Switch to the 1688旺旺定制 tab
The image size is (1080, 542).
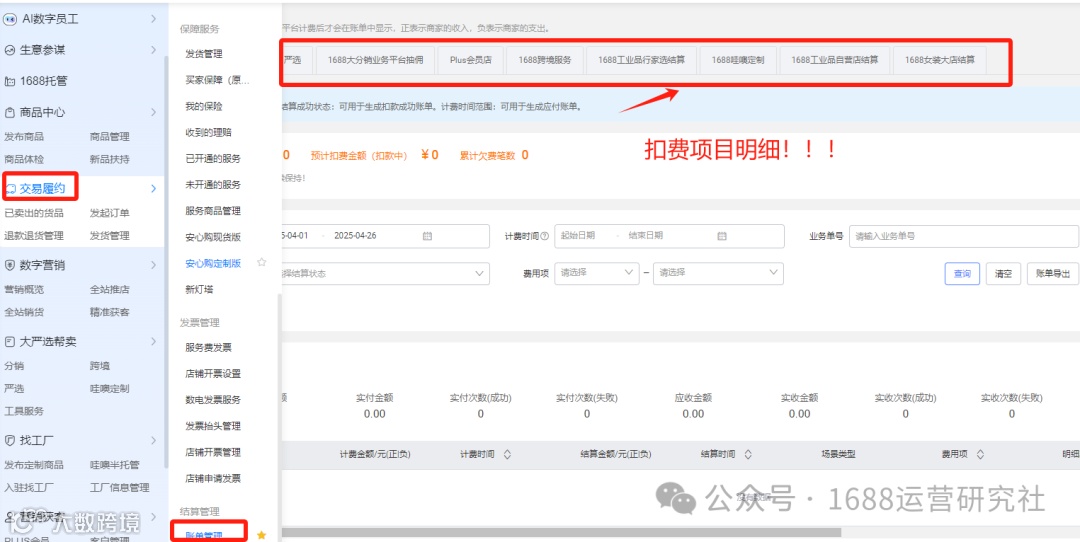coord(738,60)
